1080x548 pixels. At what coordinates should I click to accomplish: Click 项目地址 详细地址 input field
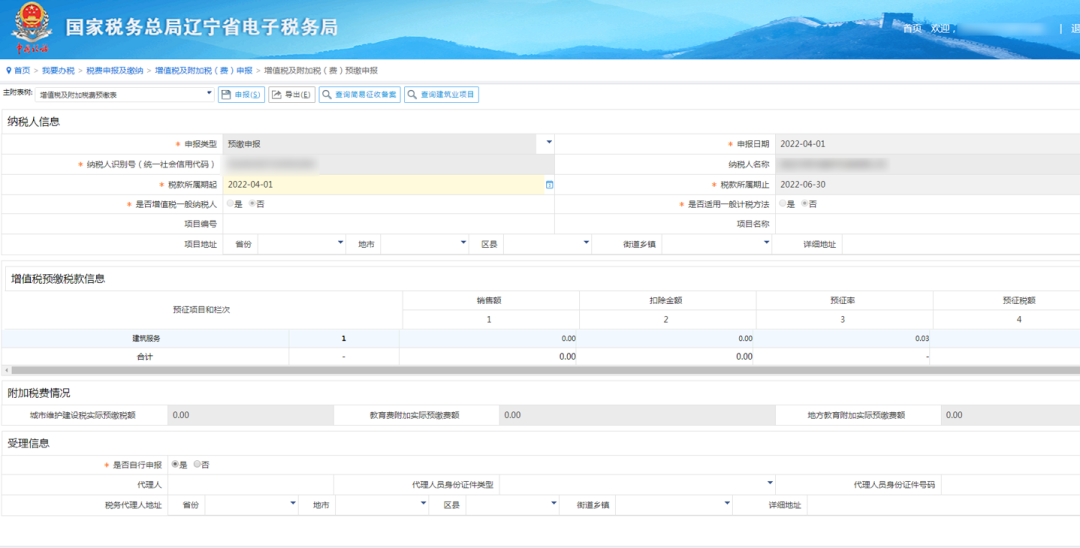click(x=961, y=244)
